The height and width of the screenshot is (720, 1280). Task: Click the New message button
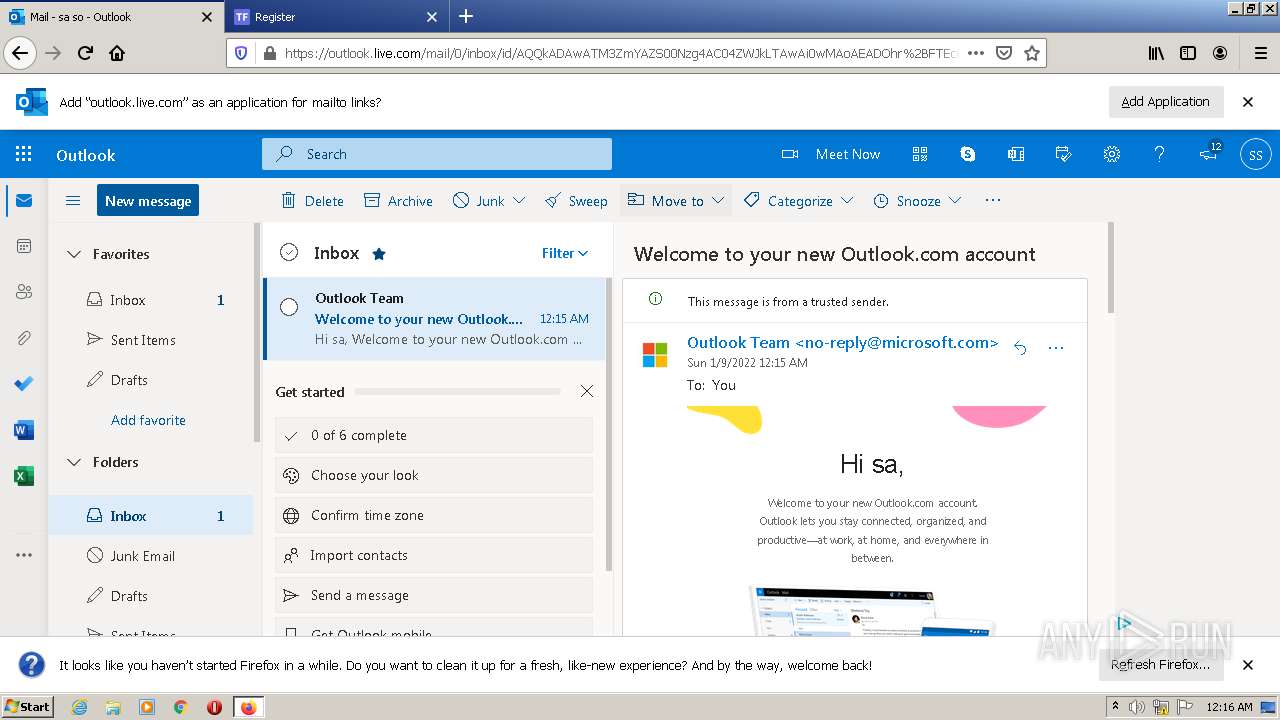click(148, 200)
